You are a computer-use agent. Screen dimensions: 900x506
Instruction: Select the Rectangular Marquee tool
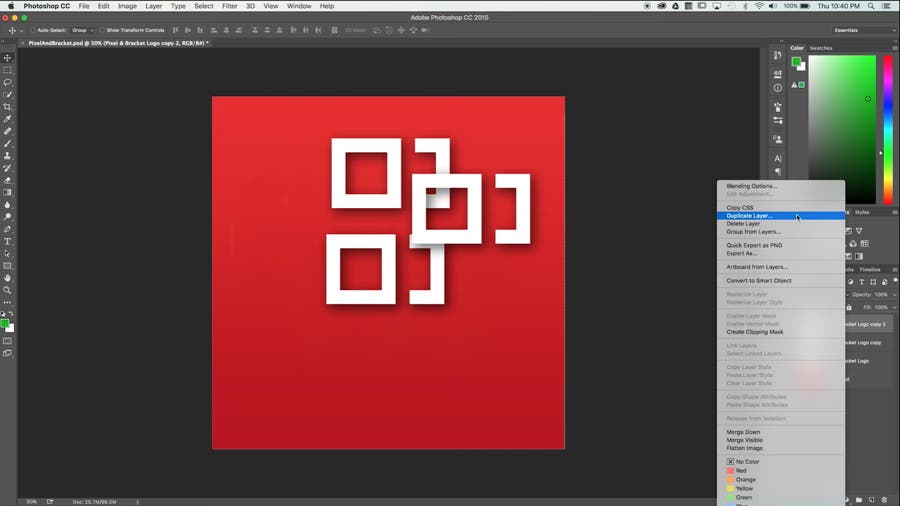point(7,70)
